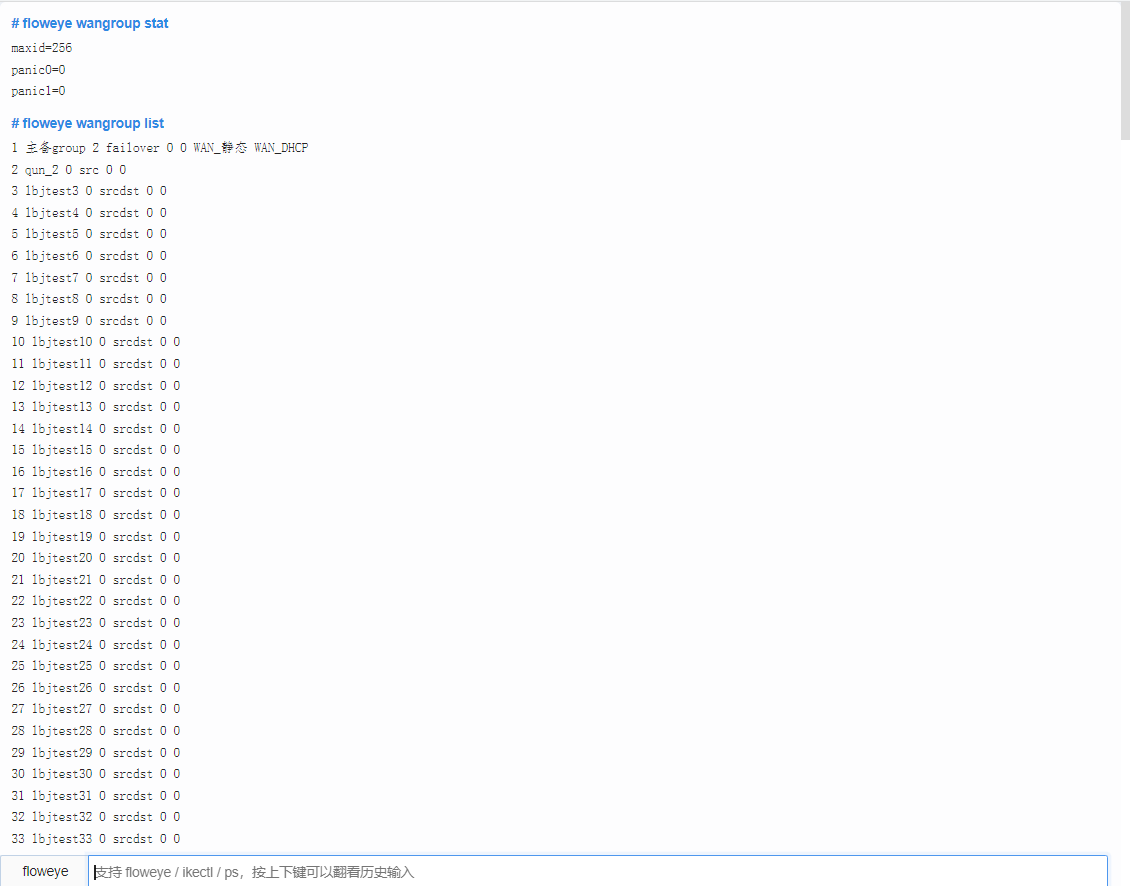1130x886 pixels.
Task: Click the floweye button label
Action: 45,872
